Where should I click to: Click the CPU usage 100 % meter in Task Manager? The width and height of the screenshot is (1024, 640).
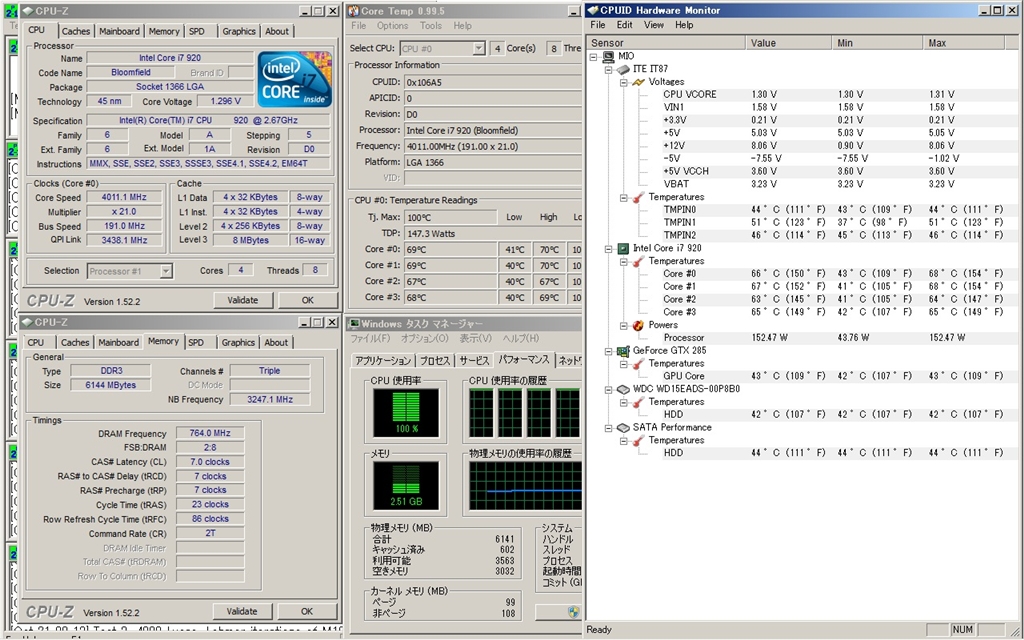pos(406,413)
